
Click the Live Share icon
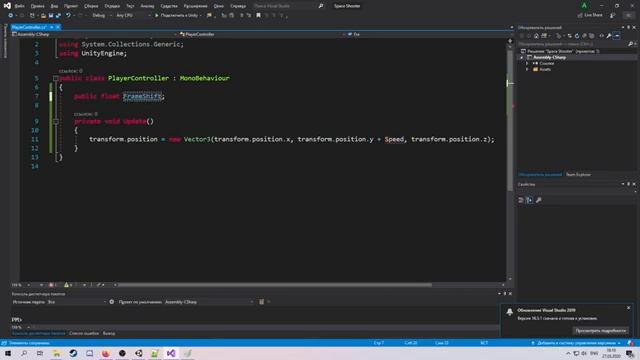[x=580, y=15]
